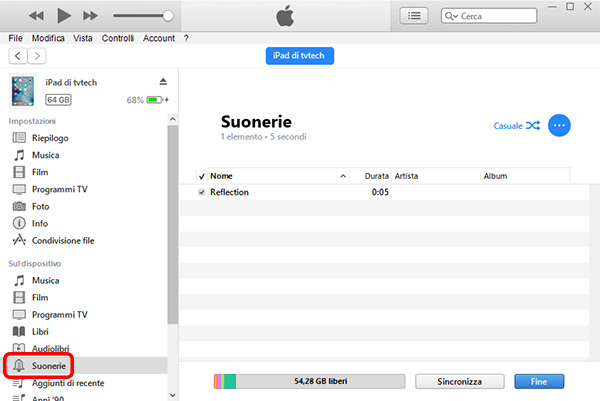Viewport: 600px width, 401px height.
Task: Adjust the volume slider knob
Action: (168, 16)
